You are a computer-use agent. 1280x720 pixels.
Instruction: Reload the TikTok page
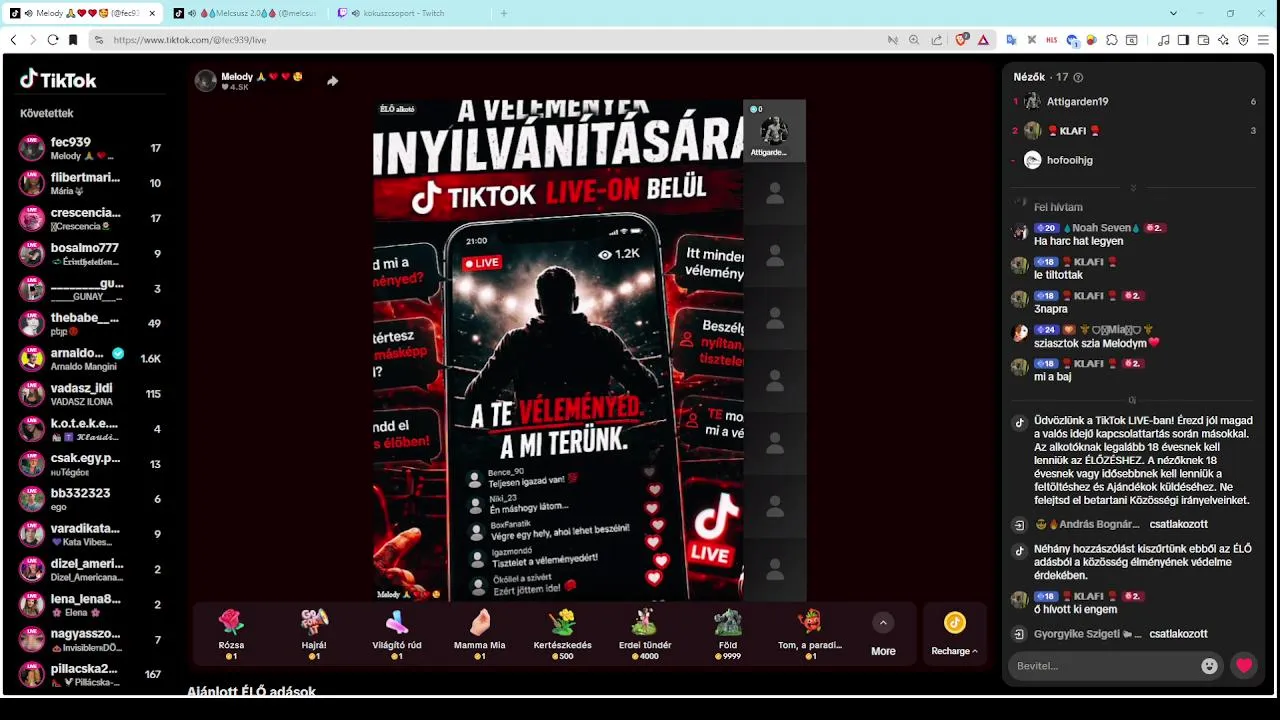click(52, 40)
